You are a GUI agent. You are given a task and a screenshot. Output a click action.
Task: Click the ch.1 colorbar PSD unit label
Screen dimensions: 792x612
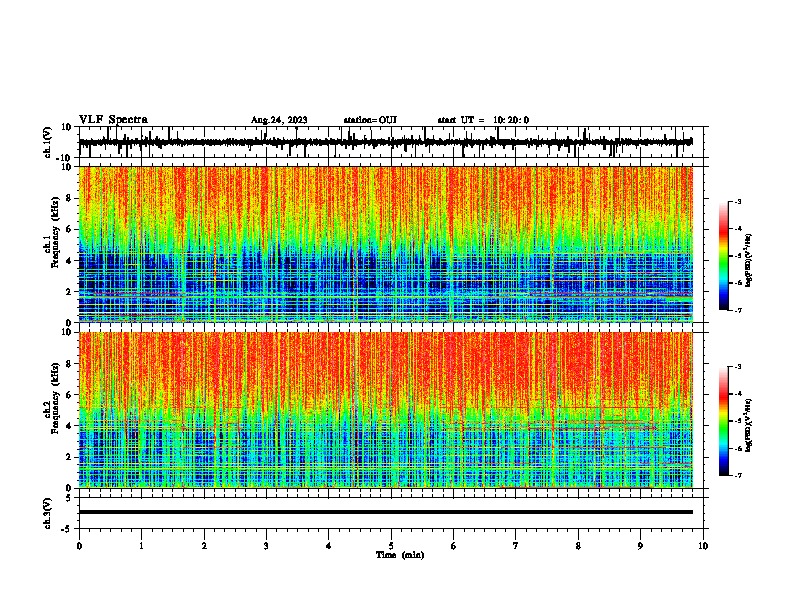point(748,261)
